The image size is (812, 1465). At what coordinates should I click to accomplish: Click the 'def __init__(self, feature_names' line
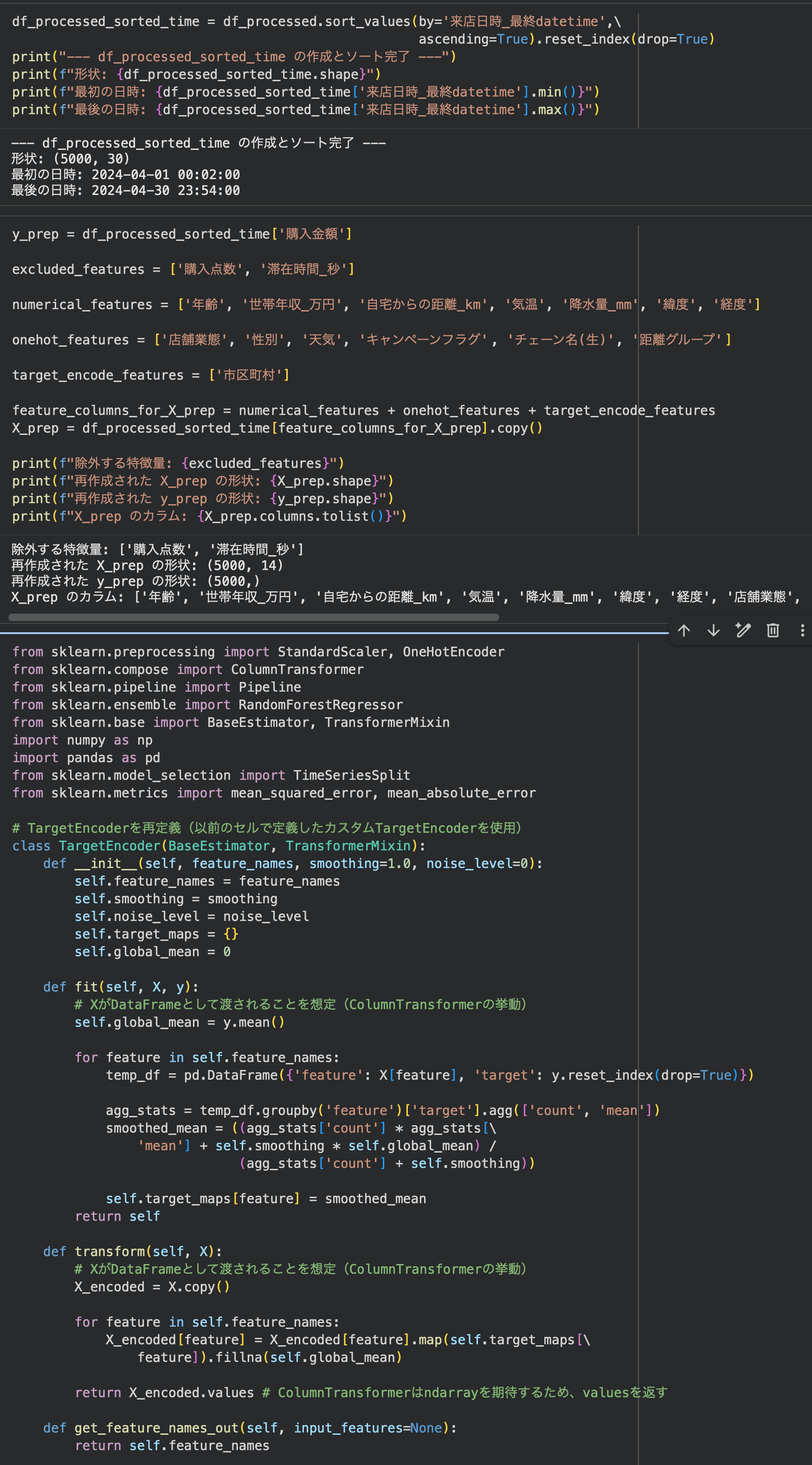click(x=293, y=863)
